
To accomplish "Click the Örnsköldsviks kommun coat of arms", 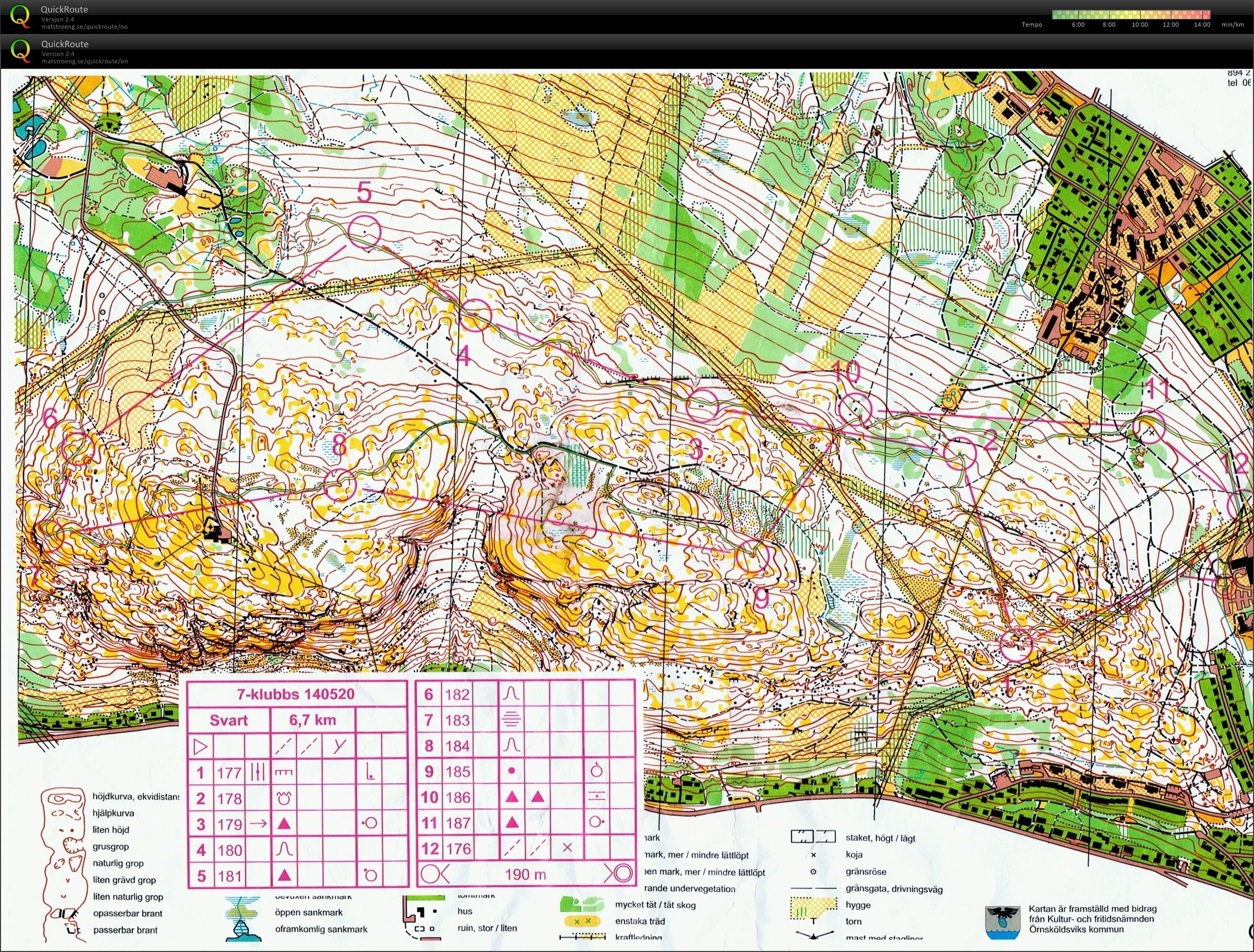I will [1002, 924].
